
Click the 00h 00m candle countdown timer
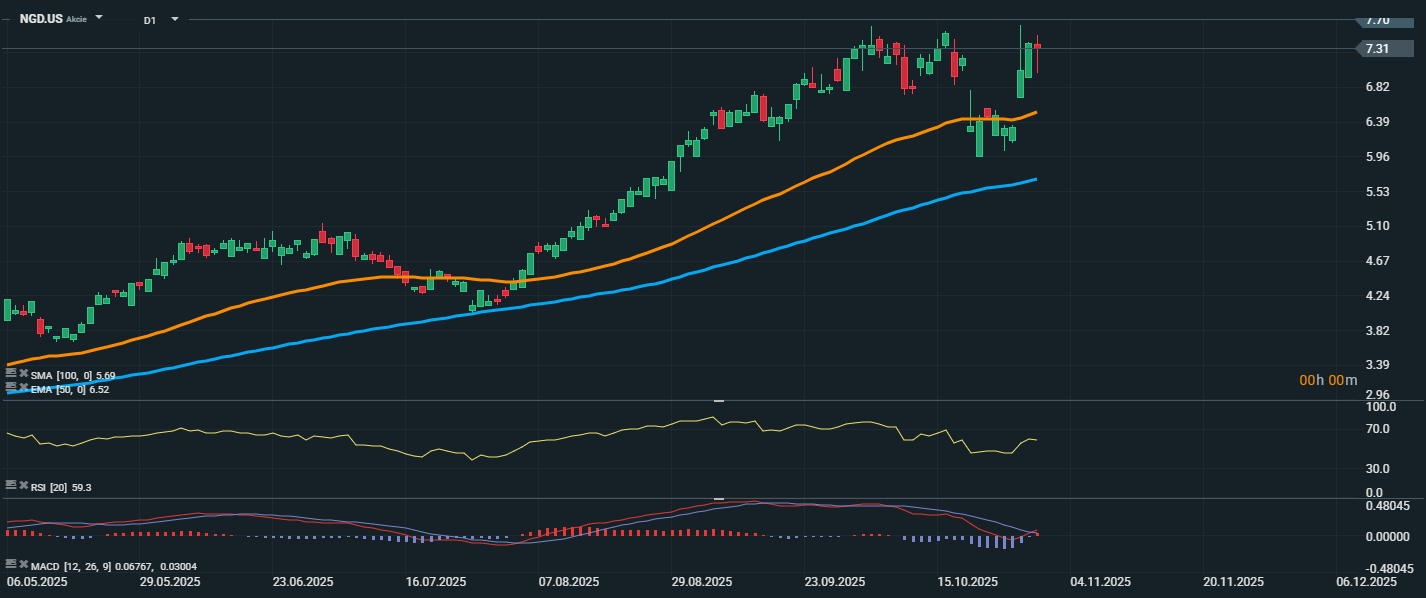1328,380
